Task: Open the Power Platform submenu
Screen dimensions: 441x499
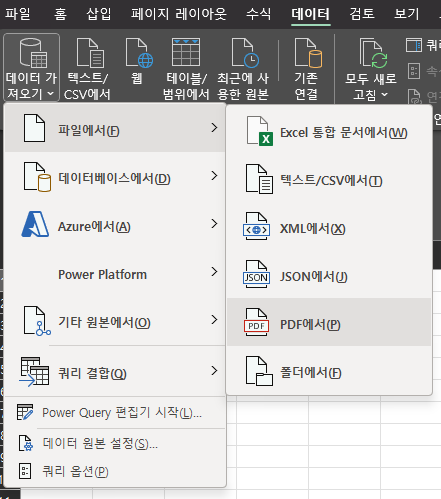Action: point(115,273)
